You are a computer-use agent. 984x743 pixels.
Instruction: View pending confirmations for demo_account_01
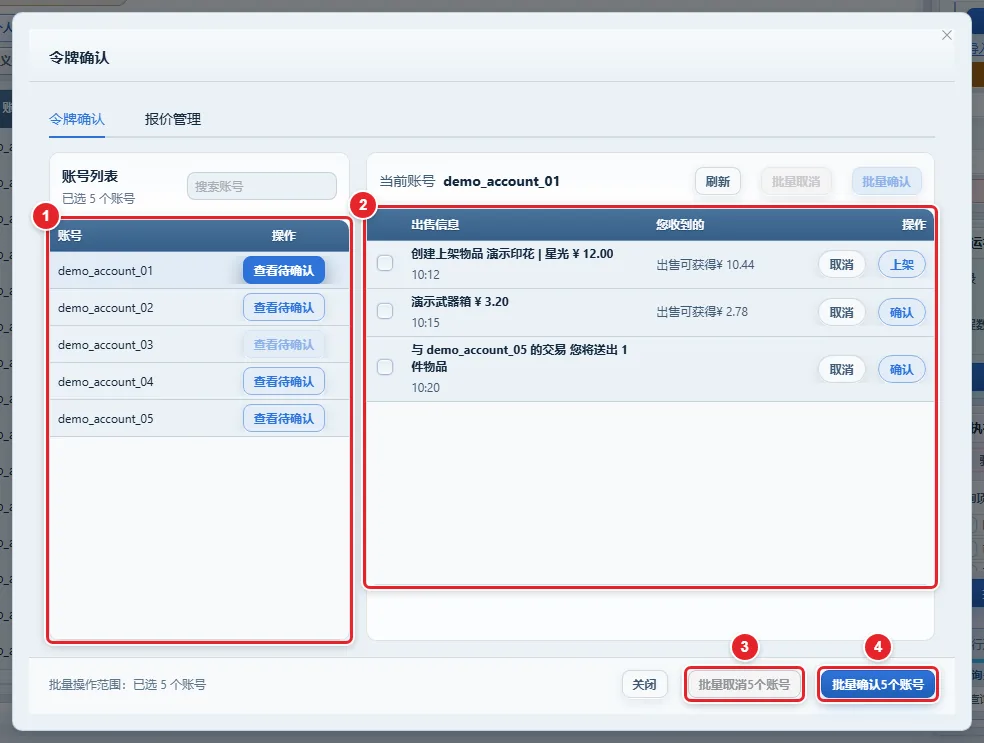(284, 270)
